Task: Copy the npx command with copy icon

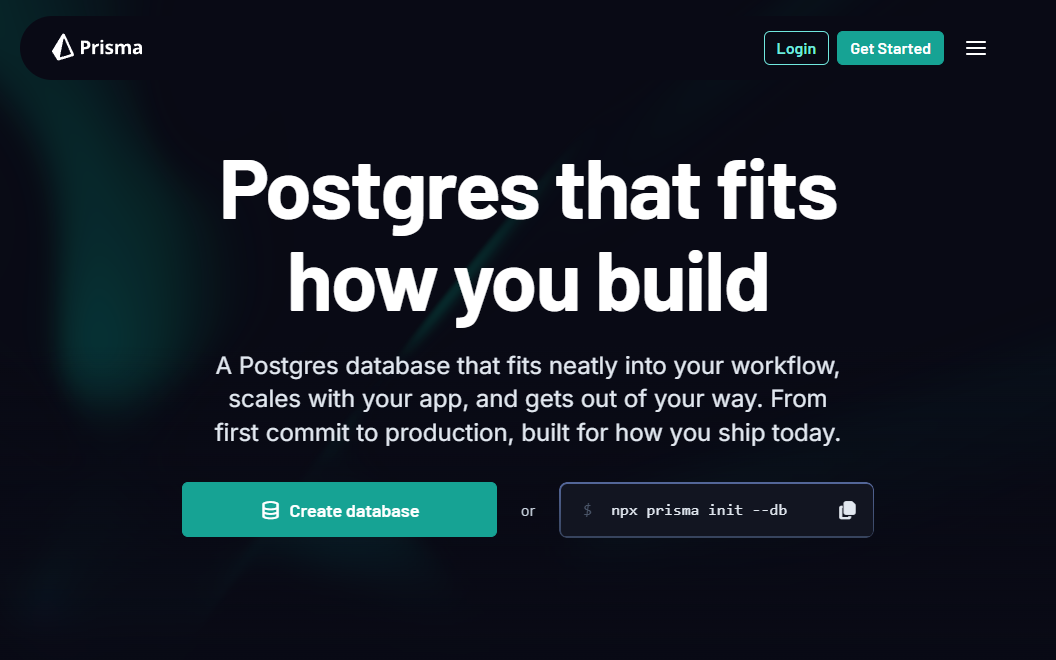Action: [x=847, y=510]
